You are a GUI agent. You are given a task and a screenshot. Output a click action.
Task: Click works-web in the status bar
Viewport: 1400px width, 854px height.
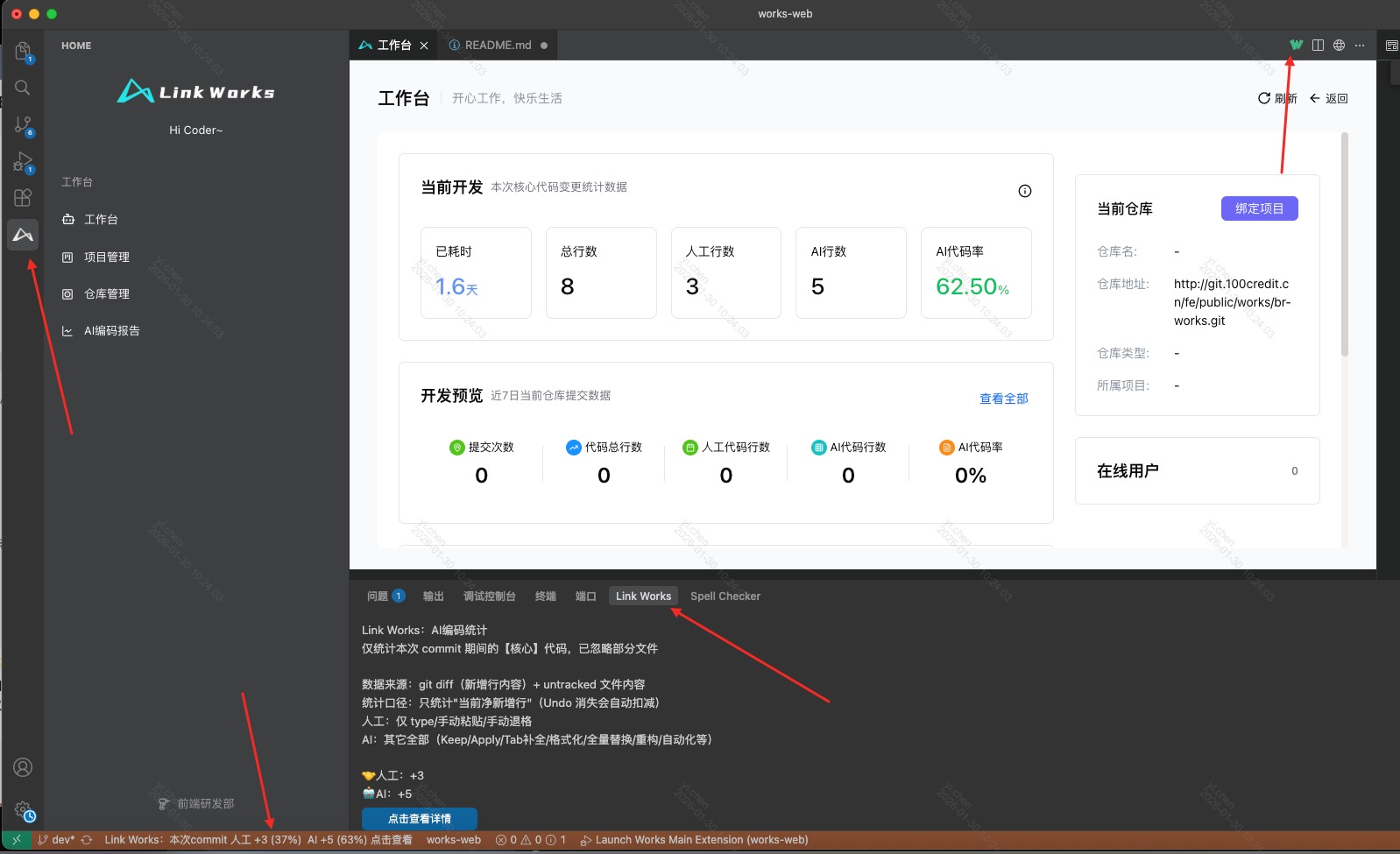point(454,839)
